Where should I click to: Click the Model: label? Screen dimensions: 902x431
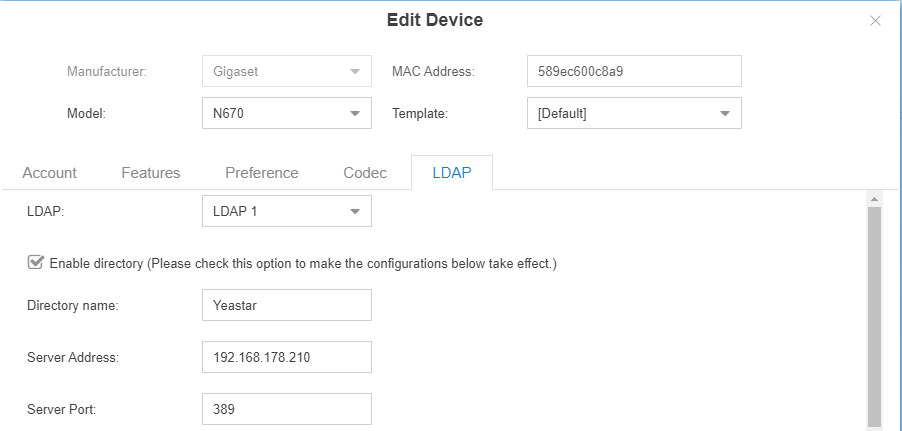point(86,113)
